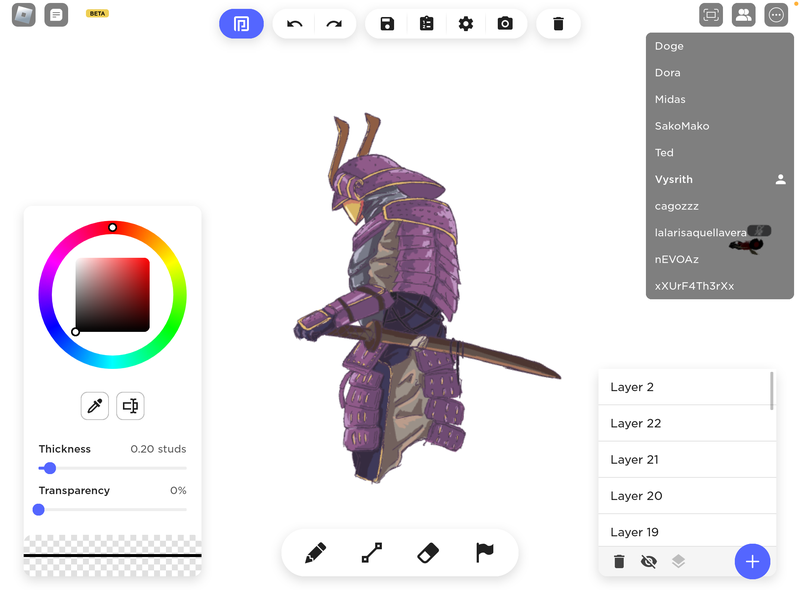Select Layer 22 in layers list
Image resolution: width=800 pixels, height=600 pixels.
685,423
